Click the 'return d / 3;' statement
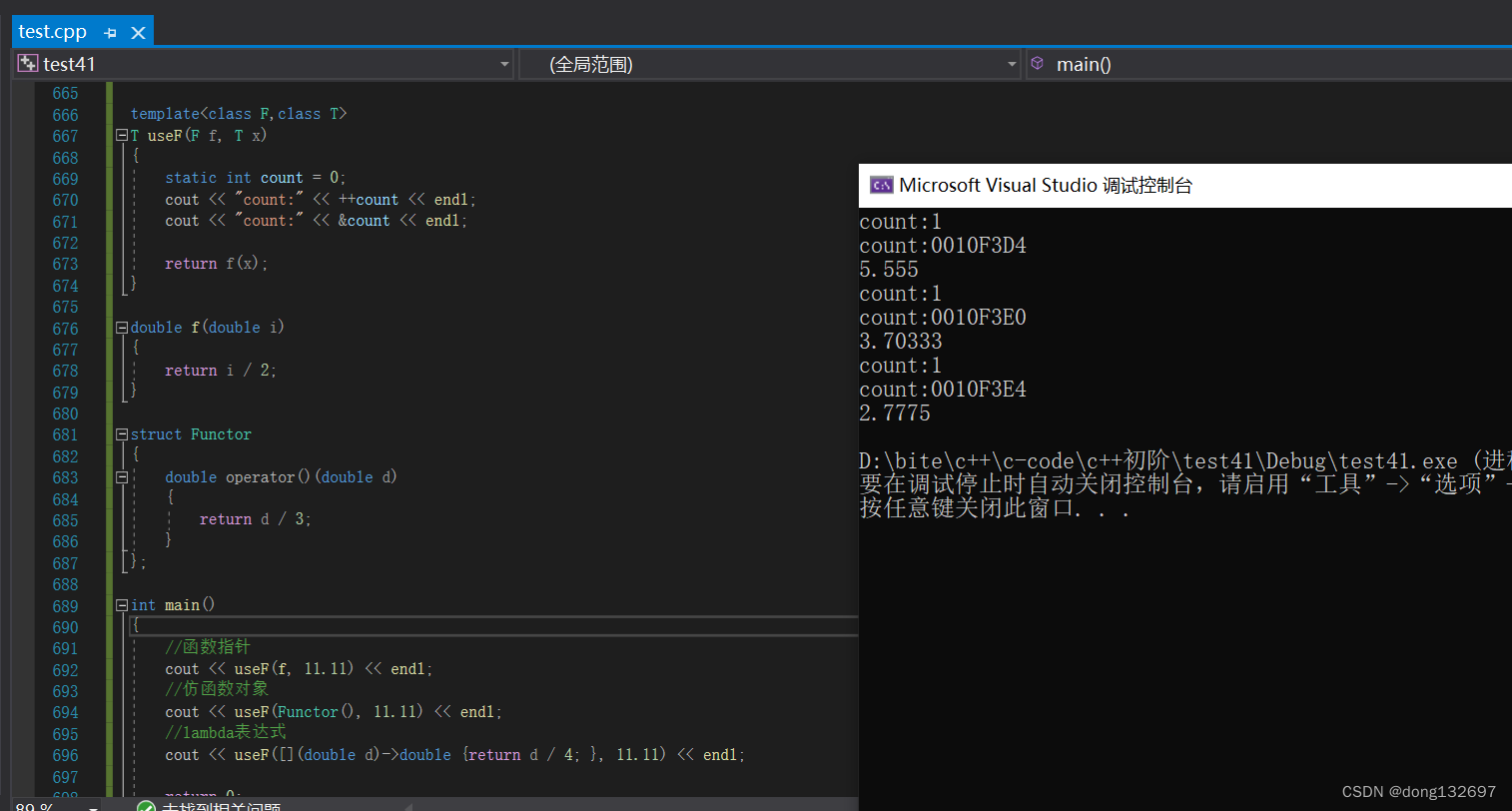The image size is (1512, 811). pos(255,519)
